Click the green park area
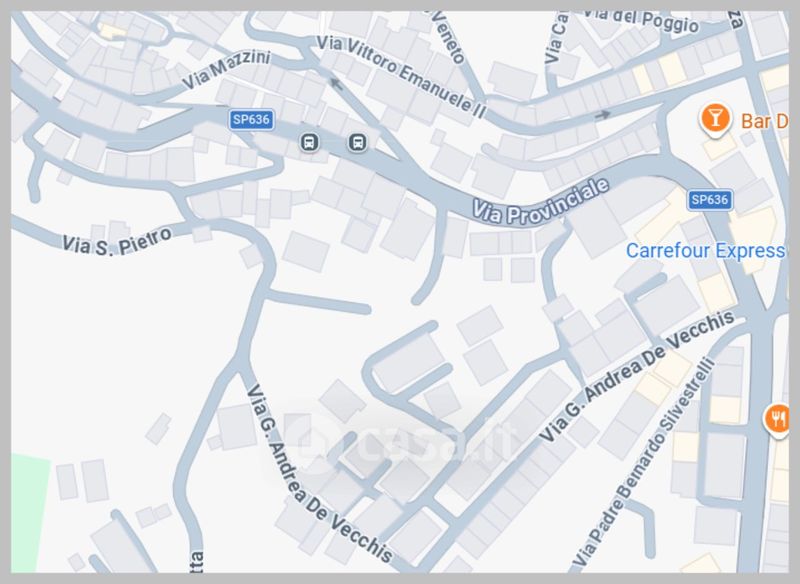Screen dimensions: 800x584 [29, 513]
